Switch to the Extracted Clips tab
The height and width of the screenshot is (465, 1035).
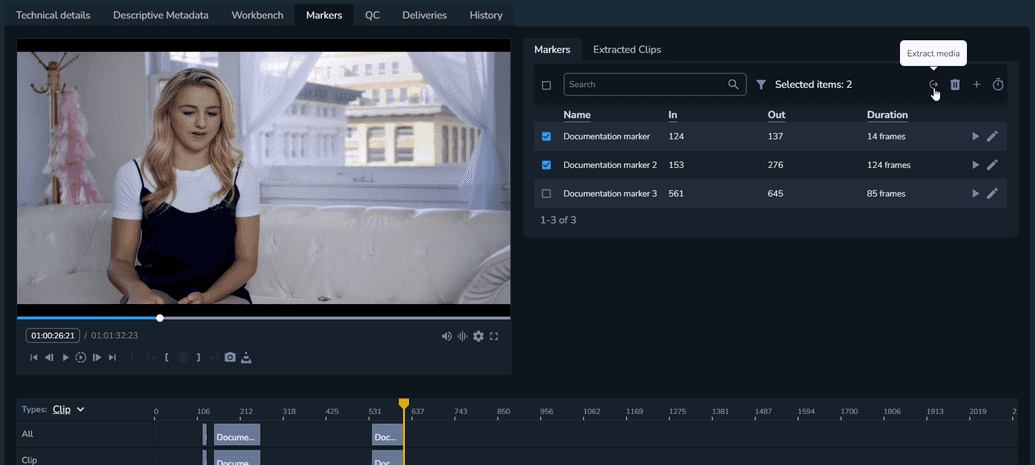pos(627,50)
